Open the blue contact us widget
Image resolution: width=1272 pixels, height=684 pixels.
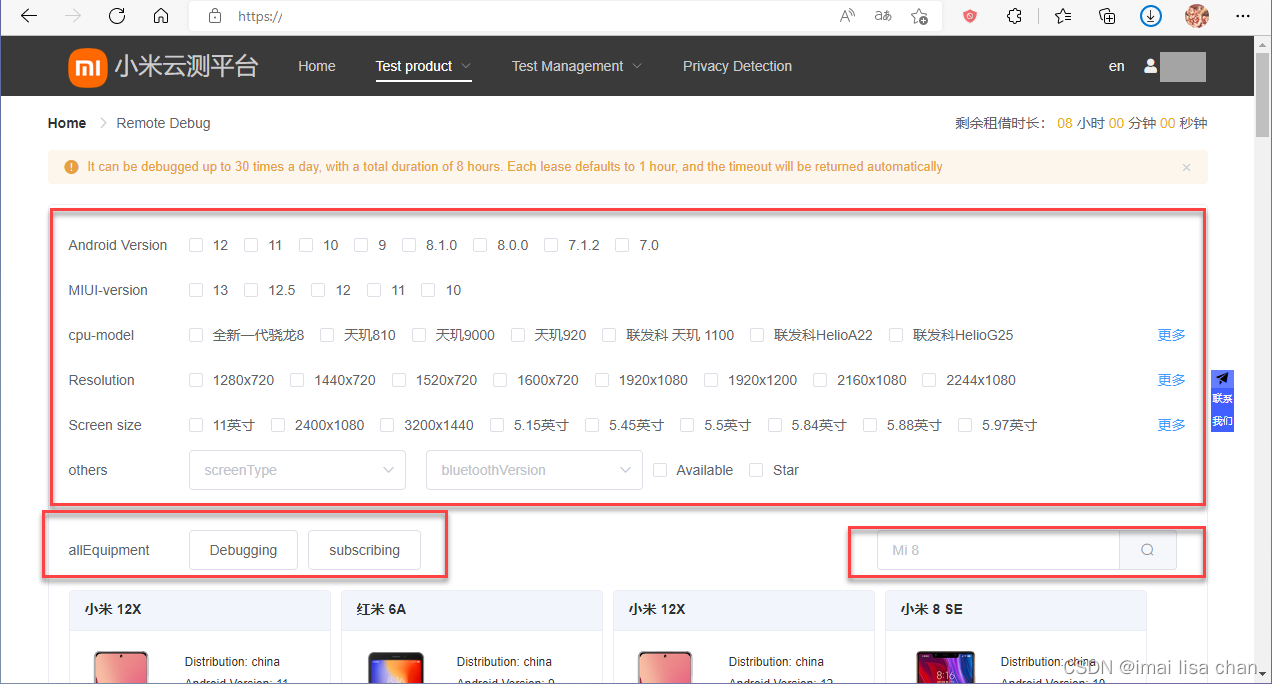coord(1222,400)
